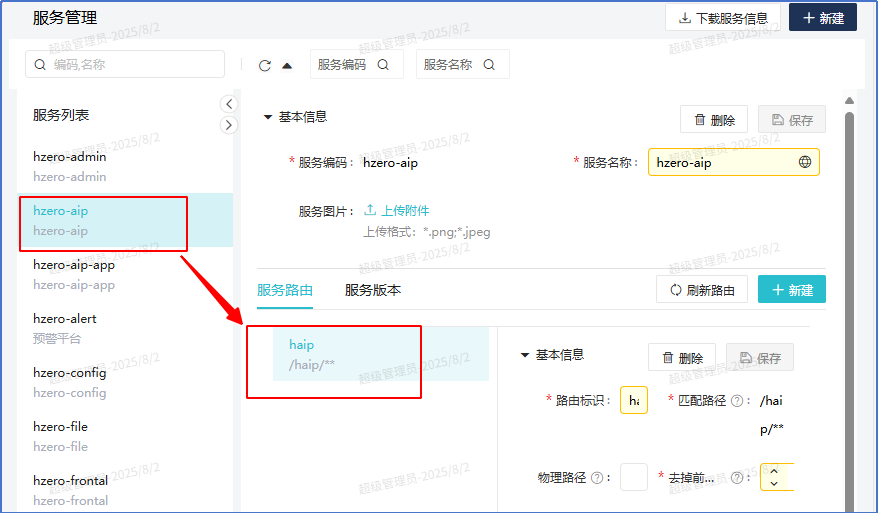Click the help icon next to 匹配路径
The height and width of the screenshot is (513, 878).
[x=737, y=400]
